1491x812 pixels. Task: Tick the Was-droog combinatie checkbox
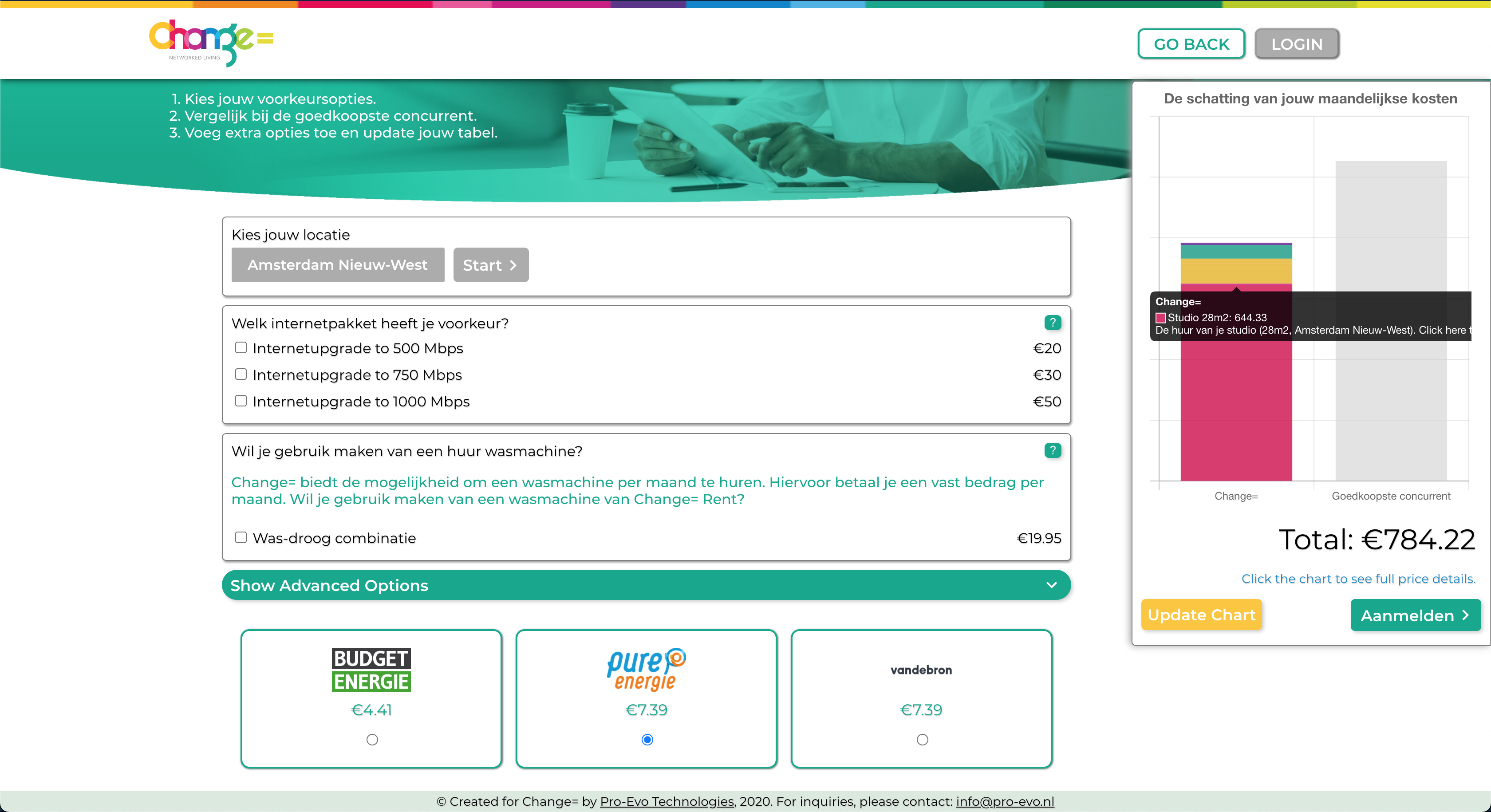[x=241, y=537]
